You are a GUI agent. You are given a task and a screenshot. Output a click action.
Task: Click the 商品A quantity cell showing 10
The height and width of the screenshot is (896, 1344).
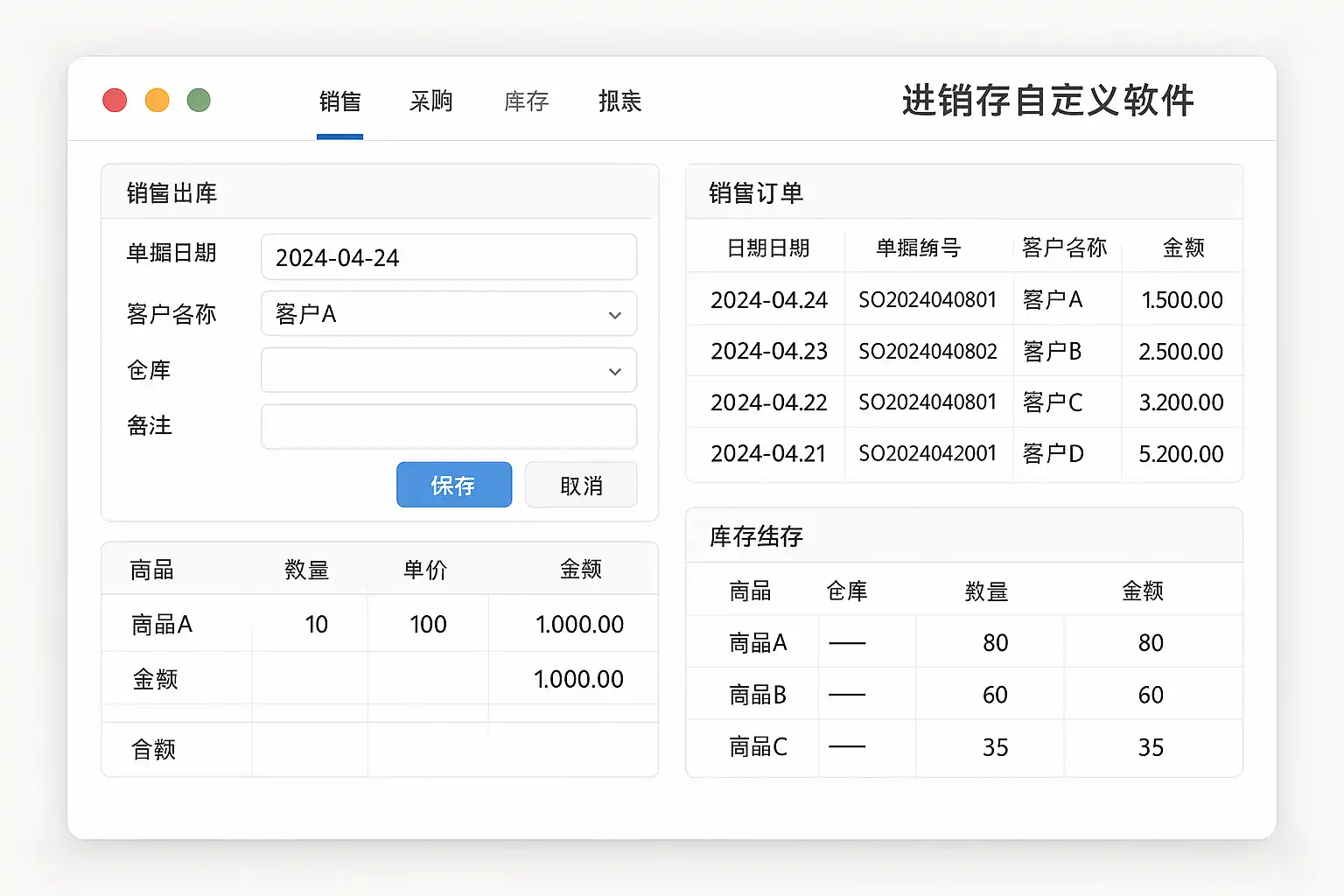coord(316,625)
